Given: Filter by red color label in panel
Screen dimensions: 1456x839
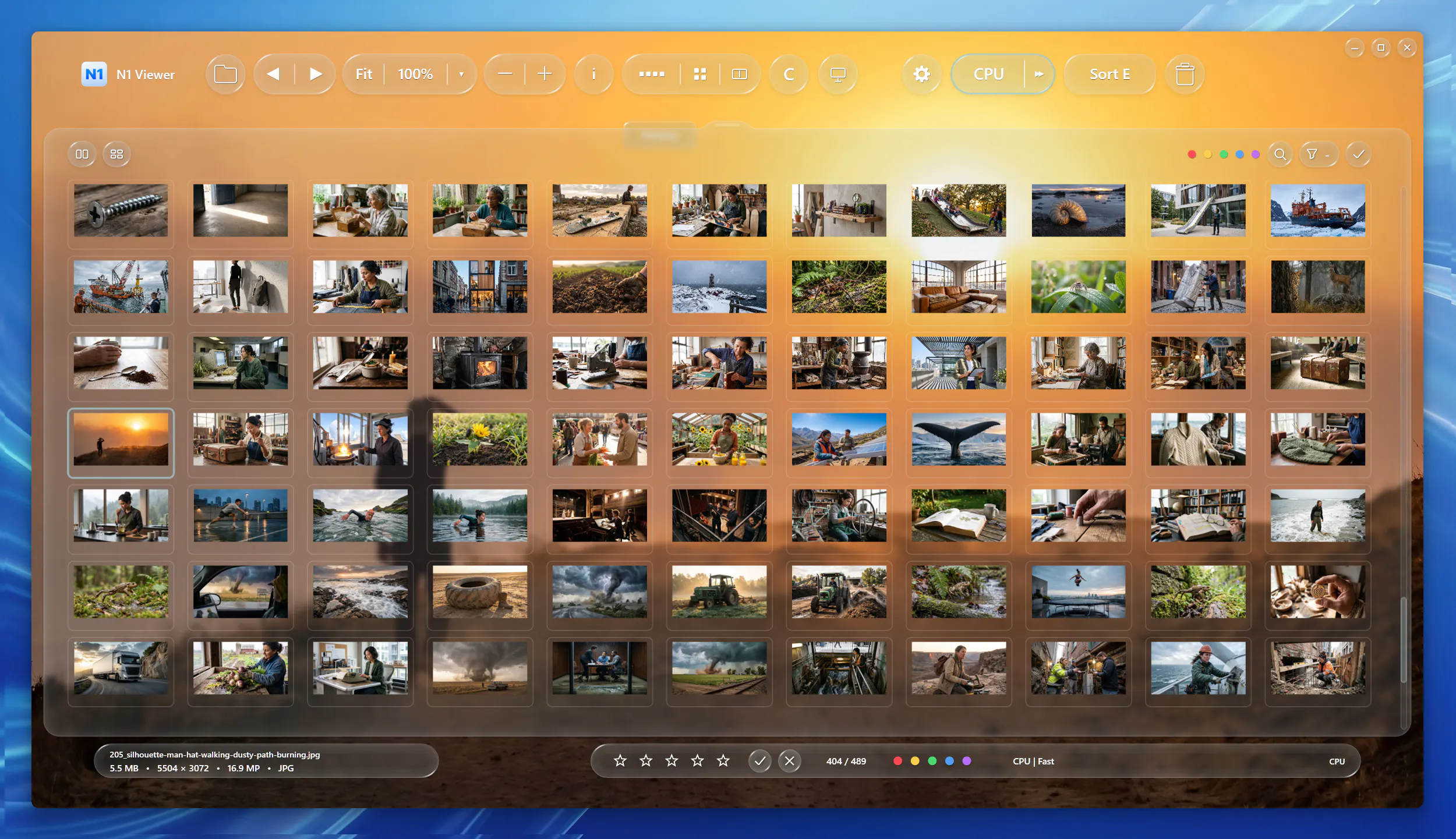Looking at the screenshot, I should (1192, 154).
